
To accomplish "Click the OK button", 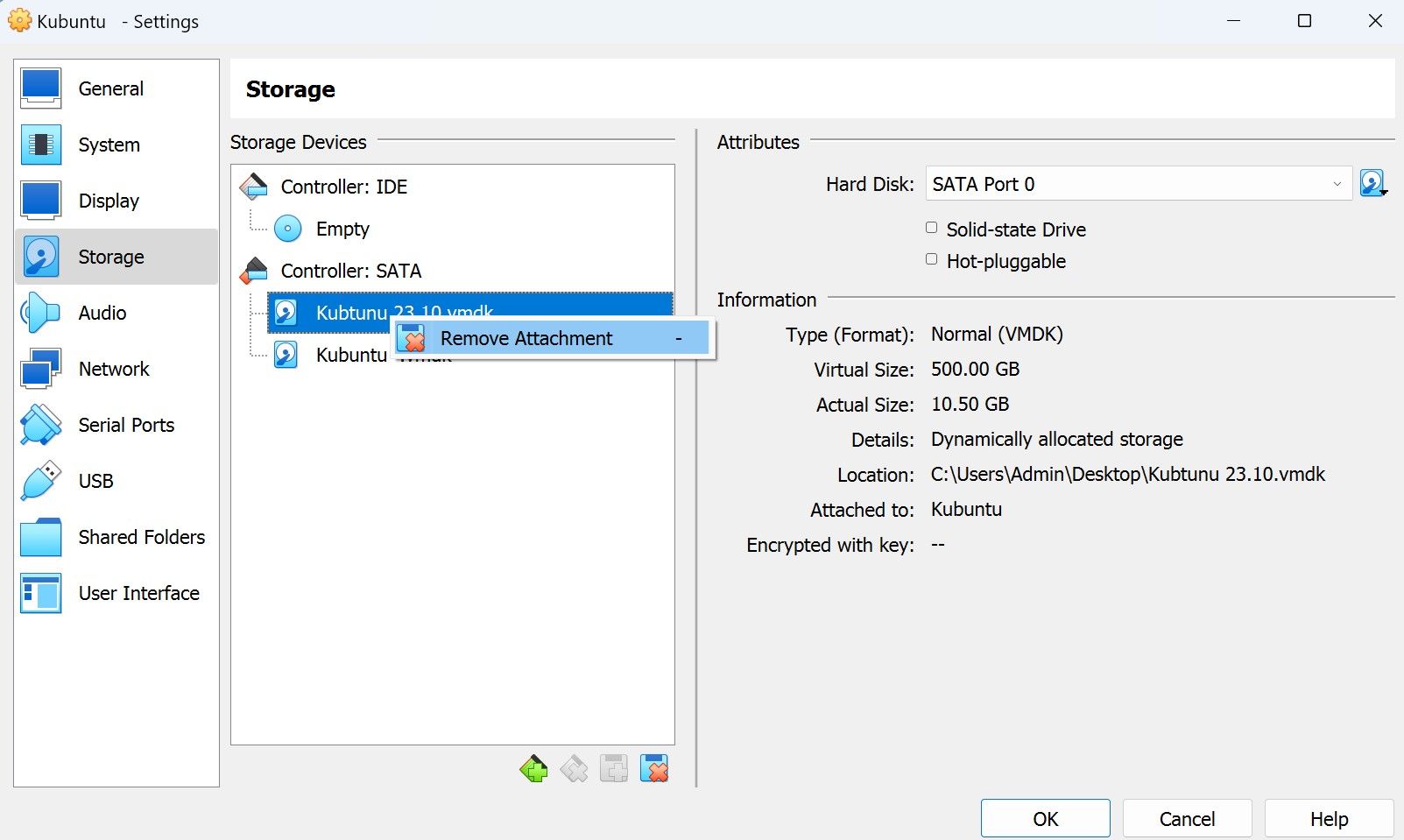I will click(1045, 818).
